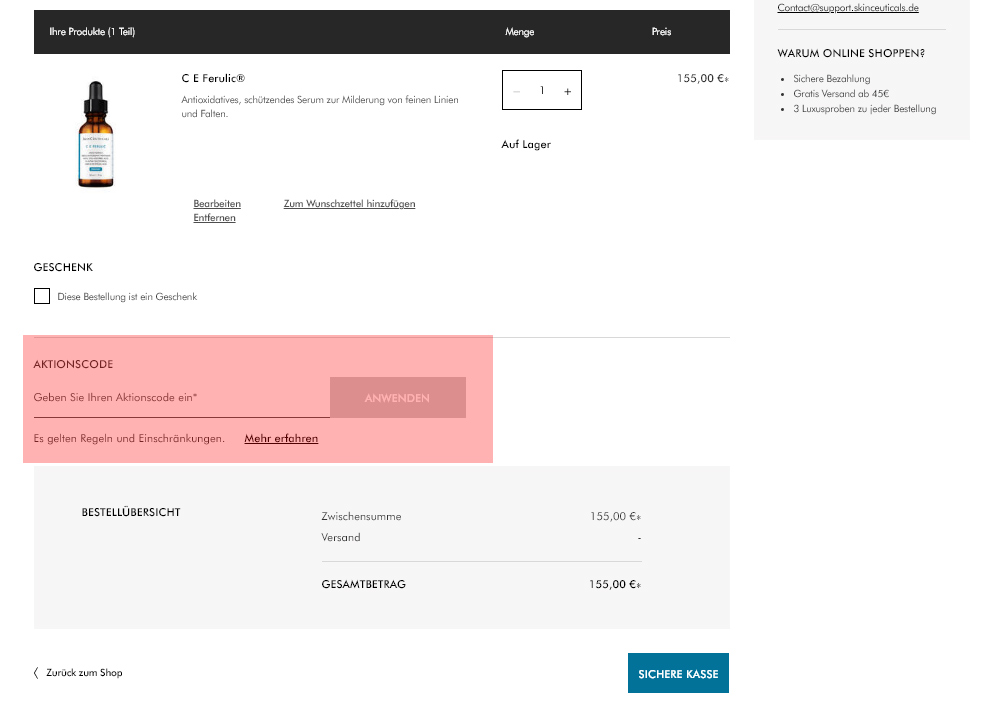The height and width of the screenshot is (717, 993).
Task: Click the BESTELLÜBERSICHT heading
Action: click(131, 512)
